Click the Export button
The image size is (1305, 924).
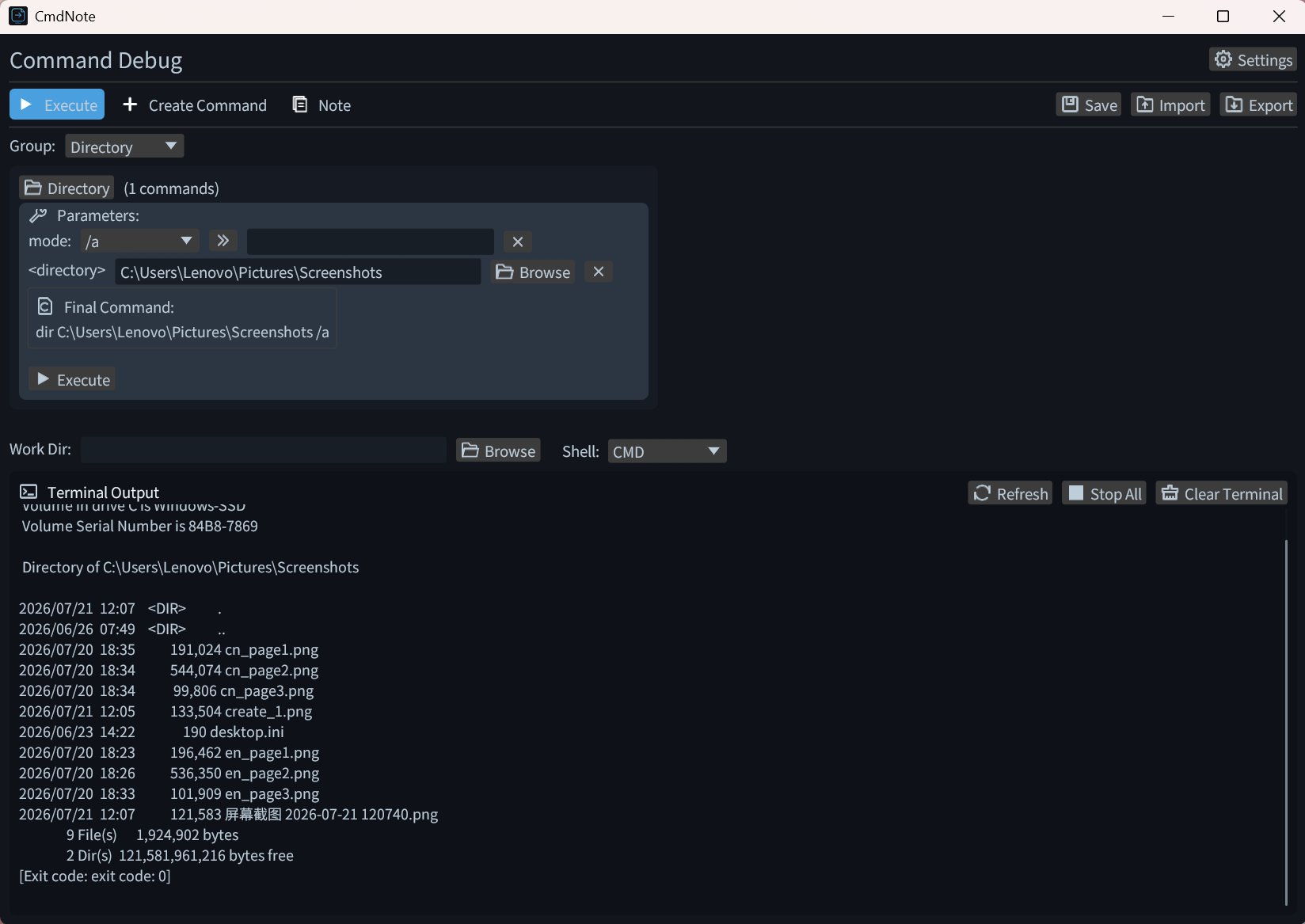(1258, 105)
